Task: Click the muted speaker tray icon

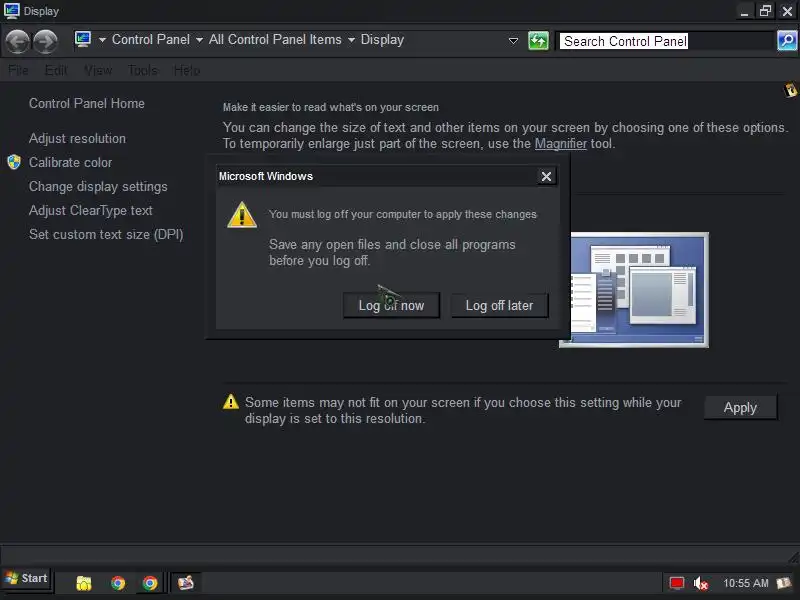Action: point(701,583)
